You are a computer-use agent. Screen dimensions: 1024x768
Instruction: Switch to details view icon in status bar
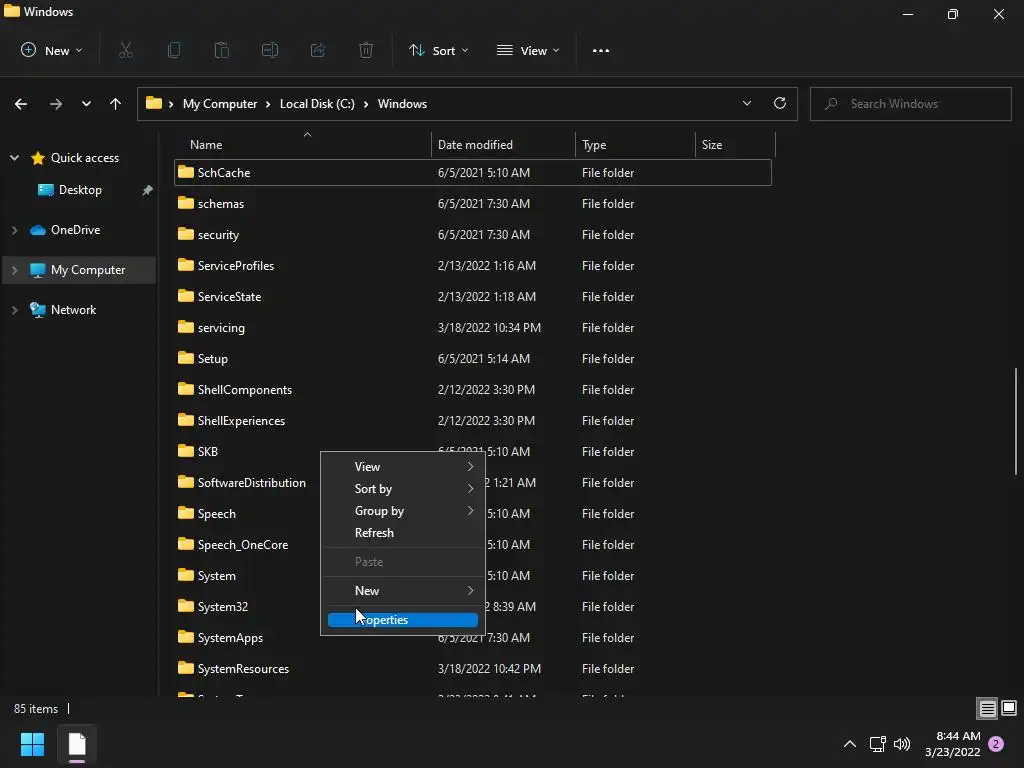tap(987, 708)
